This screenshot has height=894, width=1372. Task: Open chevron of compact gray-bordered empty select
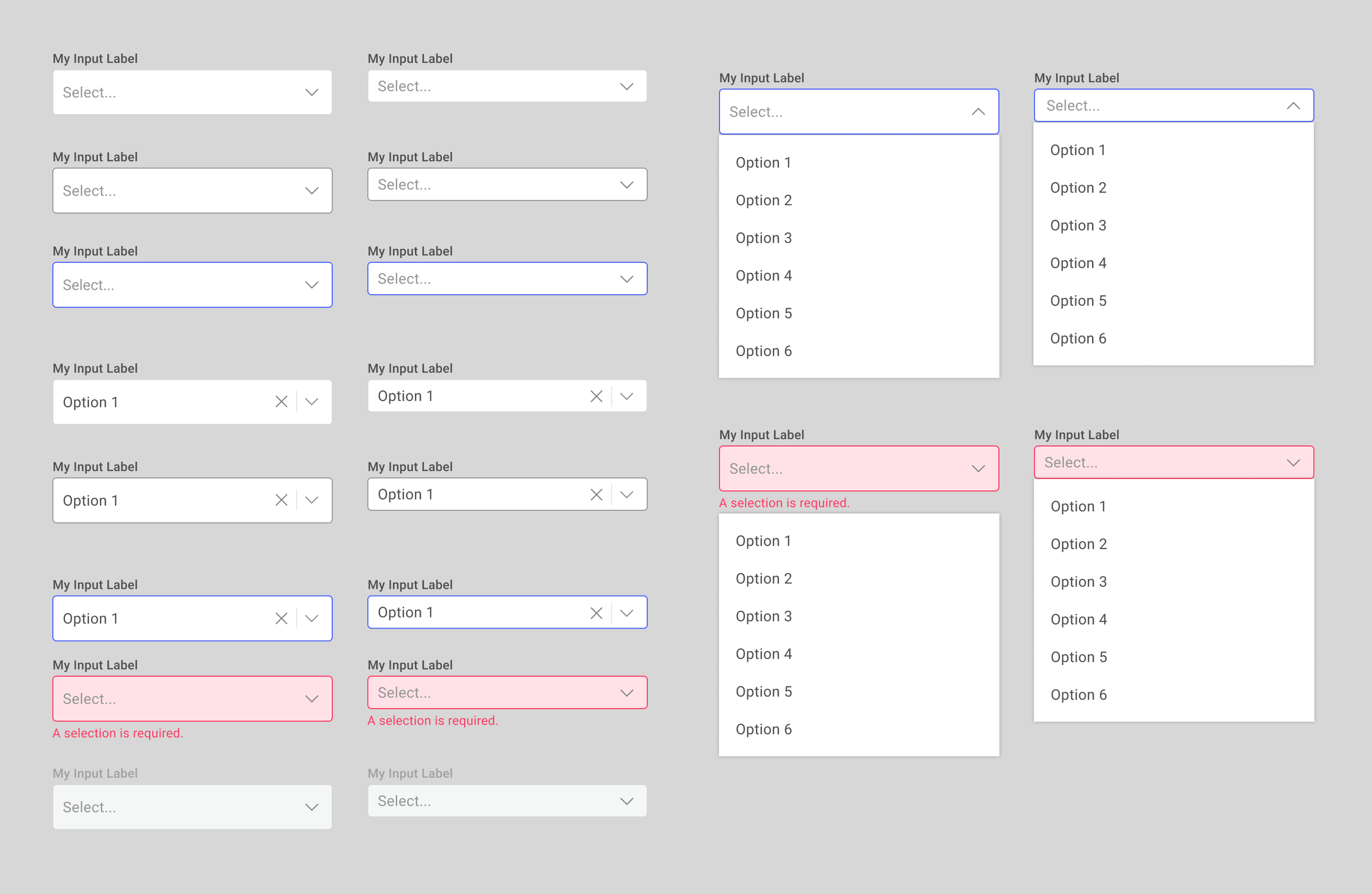click(627, 184)
